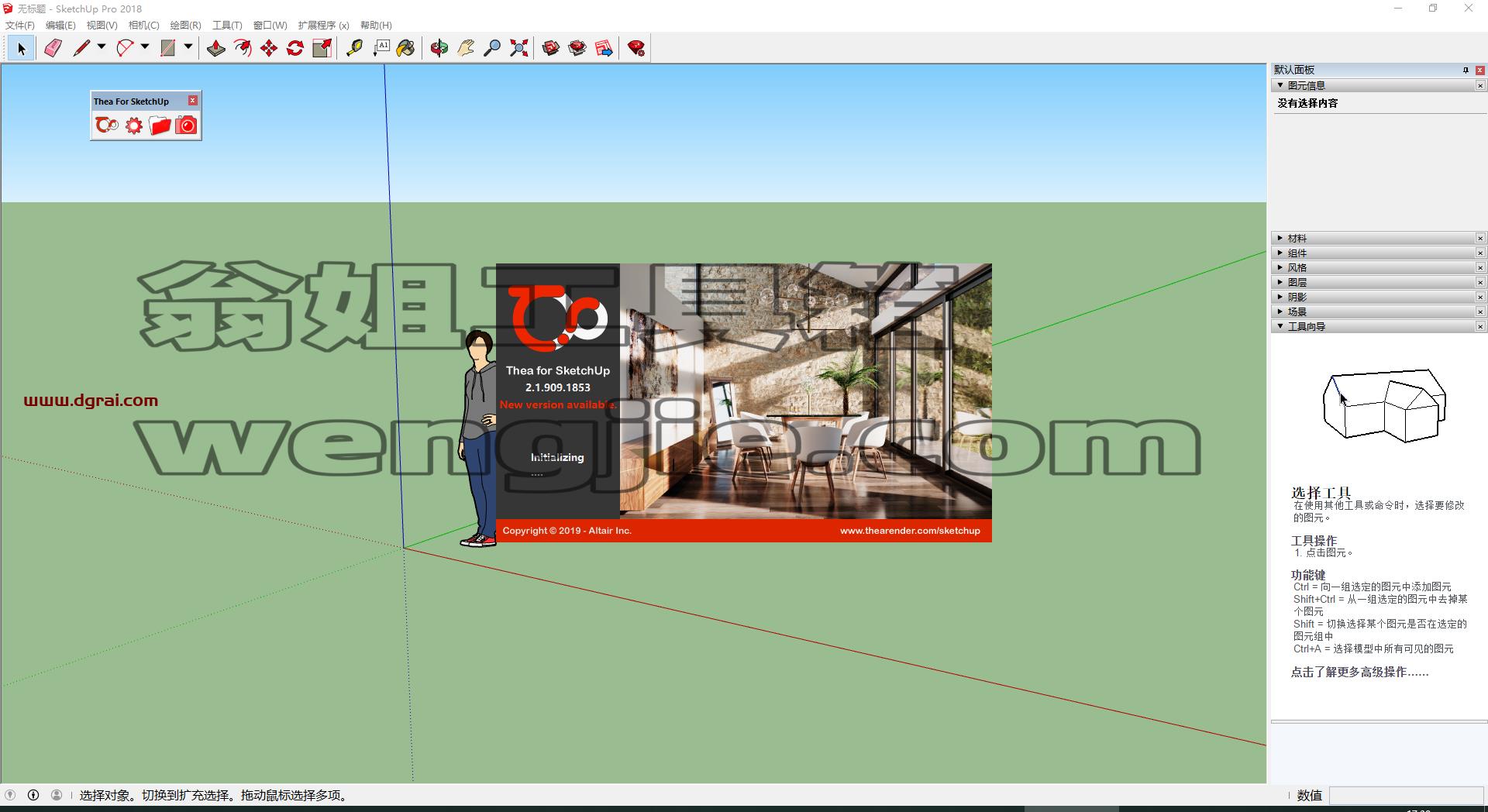This screenshot has height=812, width=1488.
Task: Open the 工具(T) menu
Action: click(x=227, y=26)
